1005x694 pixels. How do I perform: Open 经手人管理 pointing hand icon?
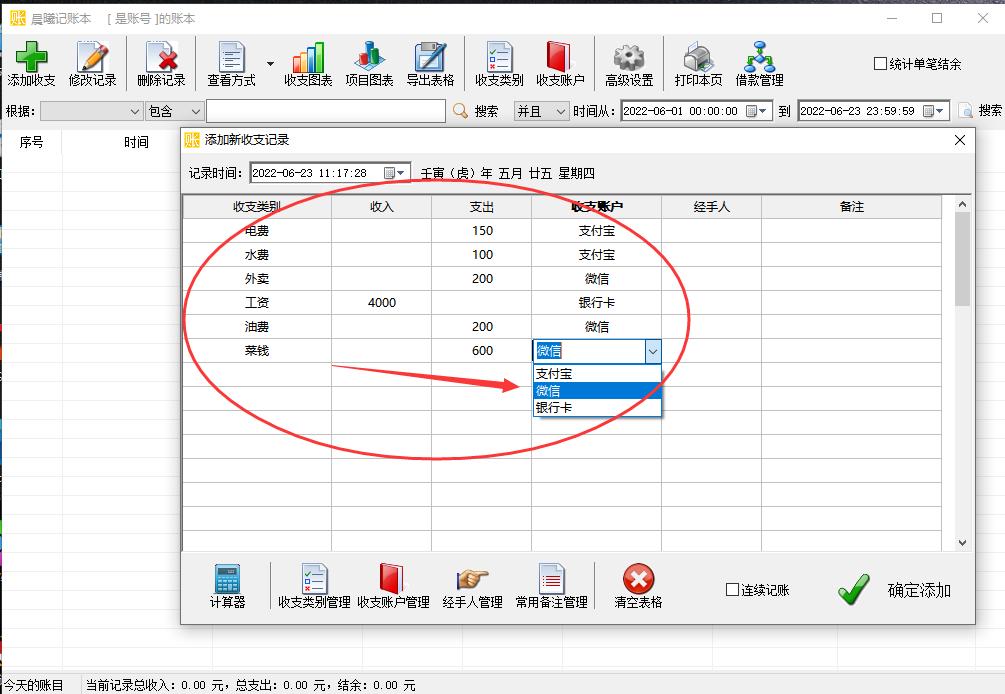[472, 579]
